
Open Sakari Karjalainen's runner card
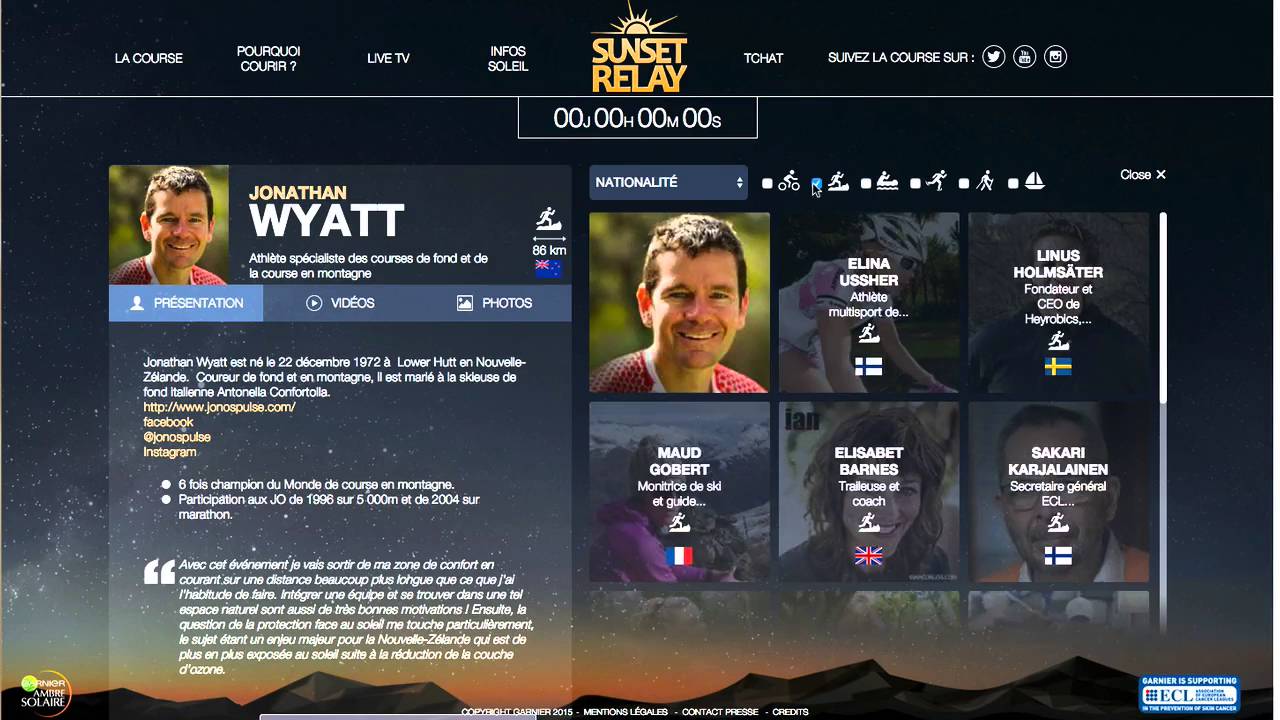pos(1058,491)
